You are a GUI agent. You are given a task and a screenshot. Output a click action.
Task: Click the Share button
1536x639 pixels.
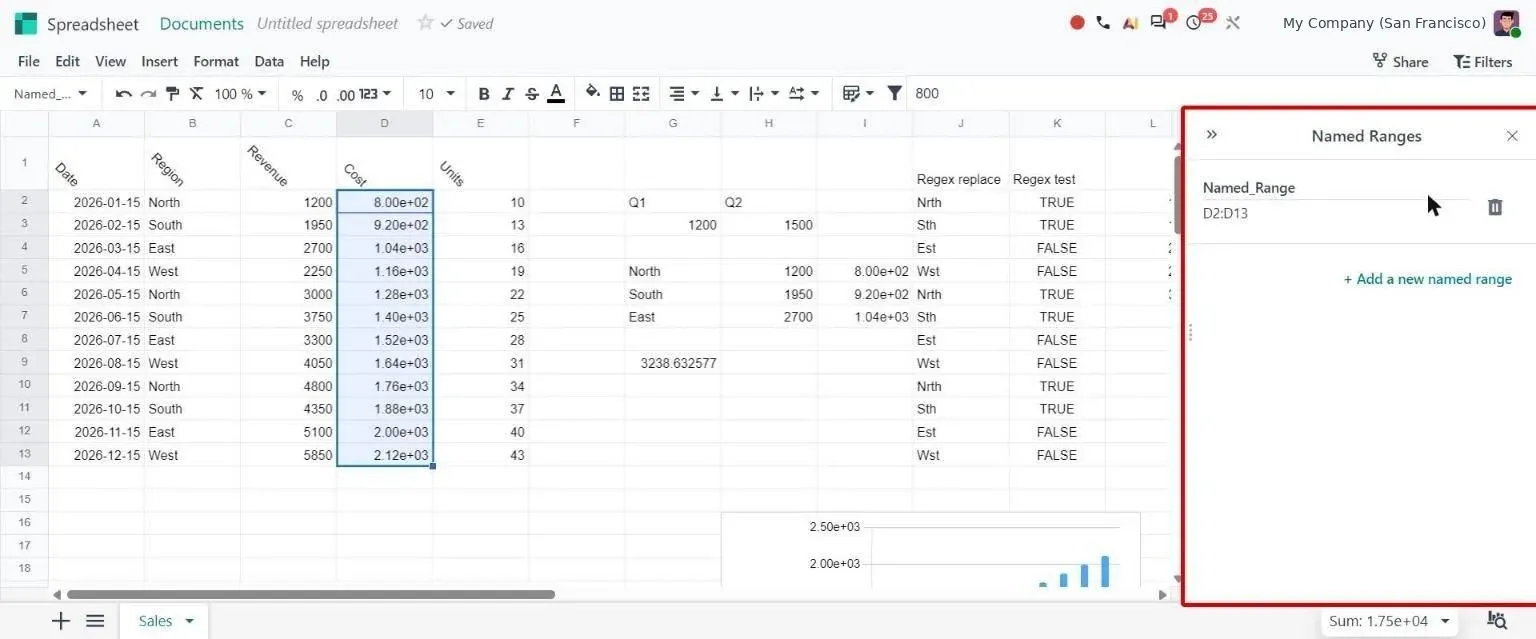[1400, 61]
